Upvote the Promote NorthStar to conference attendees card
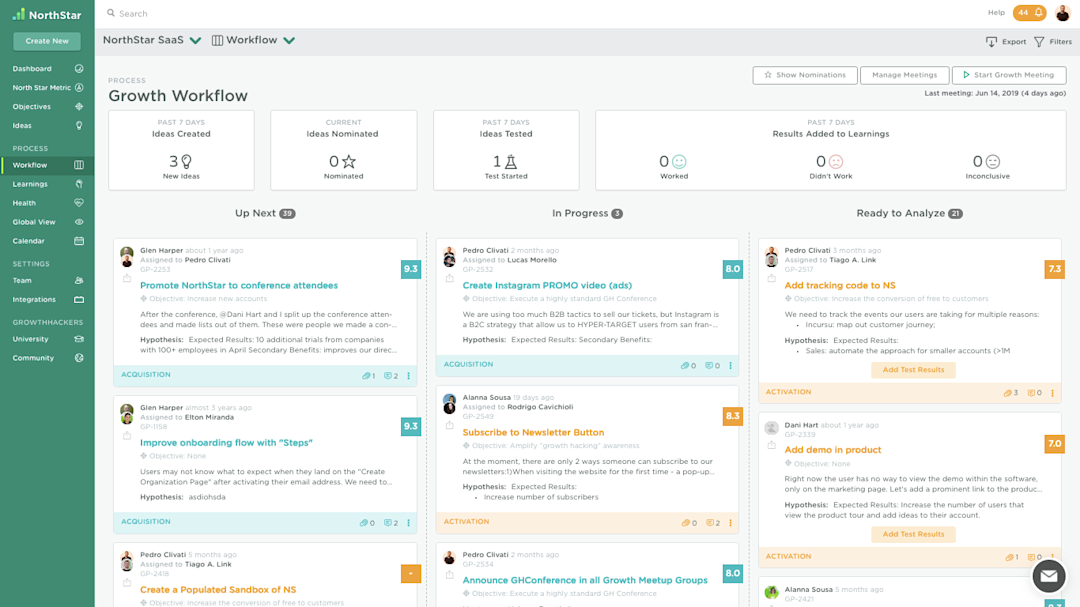Image resolution: width=1080 pixels, height=607 pixels. [127, 278]
